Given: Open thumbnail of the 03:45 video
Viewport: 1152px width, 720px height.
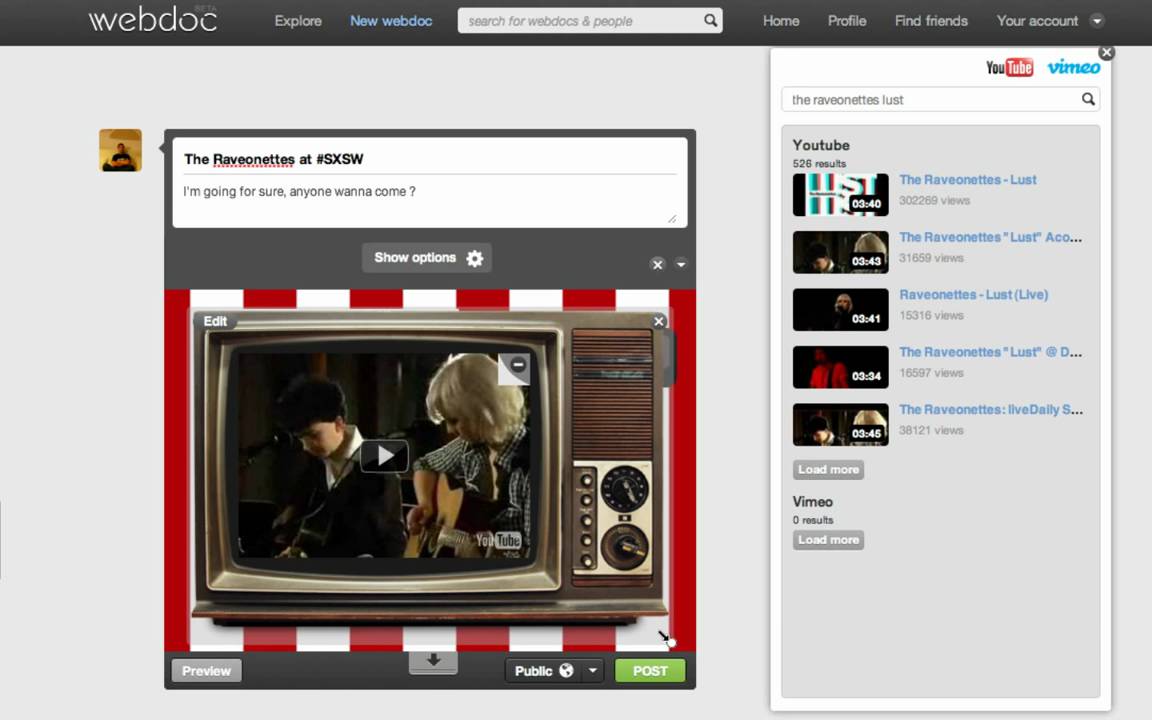Looking at the screenshot, I should 840,424.
